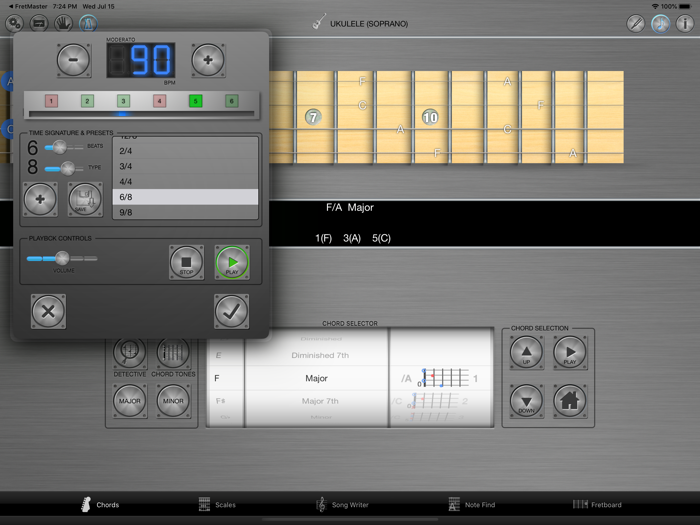Viewport: 700px width, 525px height.
Task: Tap the F/A Major chord name
Action: click(x=350, y=207)
